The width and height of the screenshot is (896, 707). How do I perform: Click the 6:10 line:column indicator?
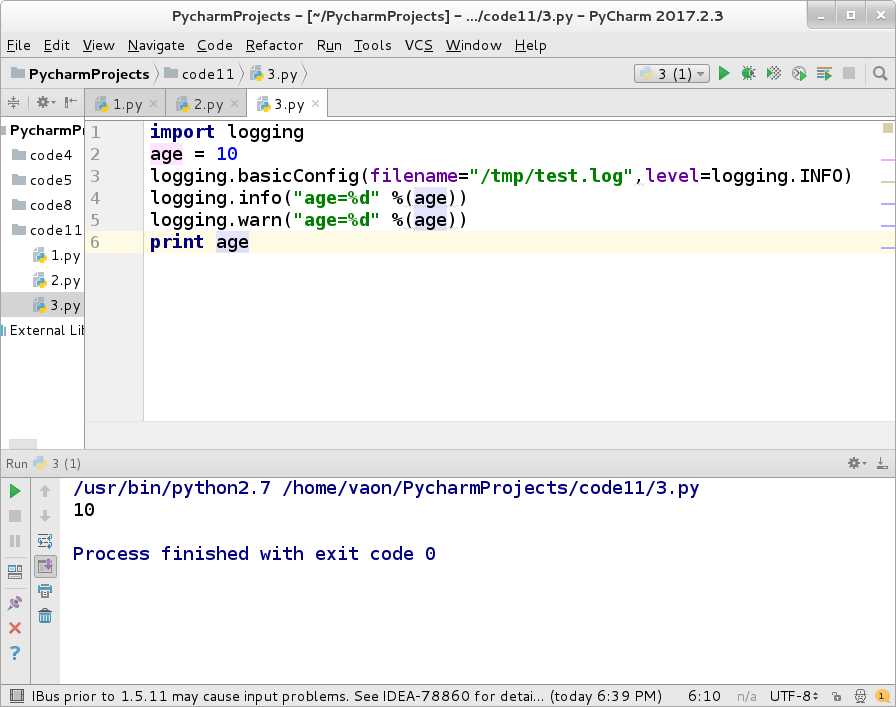coord(704,696)
